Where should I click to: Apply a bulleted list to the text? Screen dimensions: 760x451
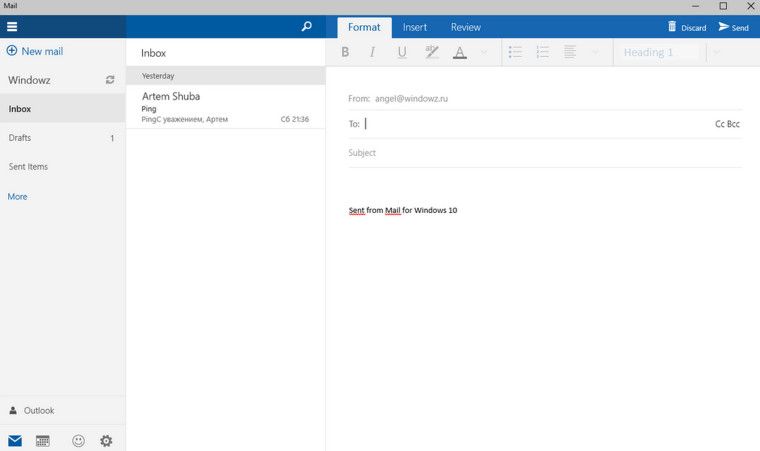tap(515, 52)
